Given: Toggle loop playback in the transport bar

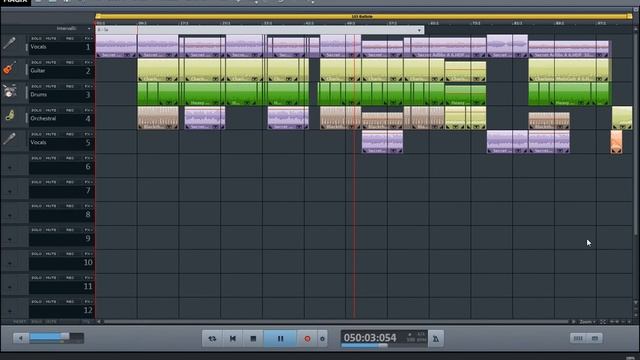Looking at the screenshot, I should (212, 338).
